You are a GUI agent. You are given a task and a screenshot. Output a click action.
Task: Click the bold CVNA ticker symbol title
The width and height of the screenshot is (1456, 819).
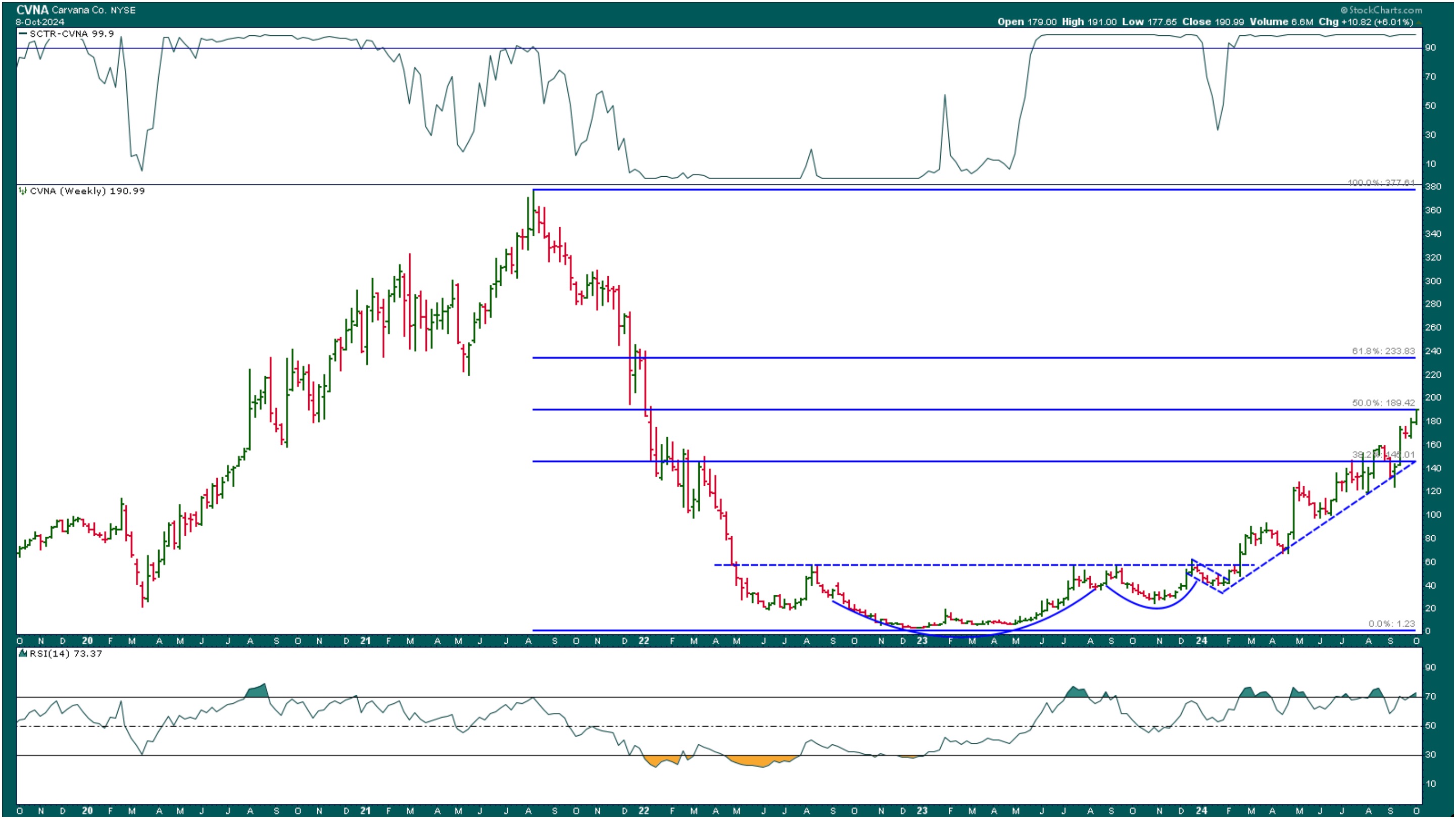click(32, 10)
